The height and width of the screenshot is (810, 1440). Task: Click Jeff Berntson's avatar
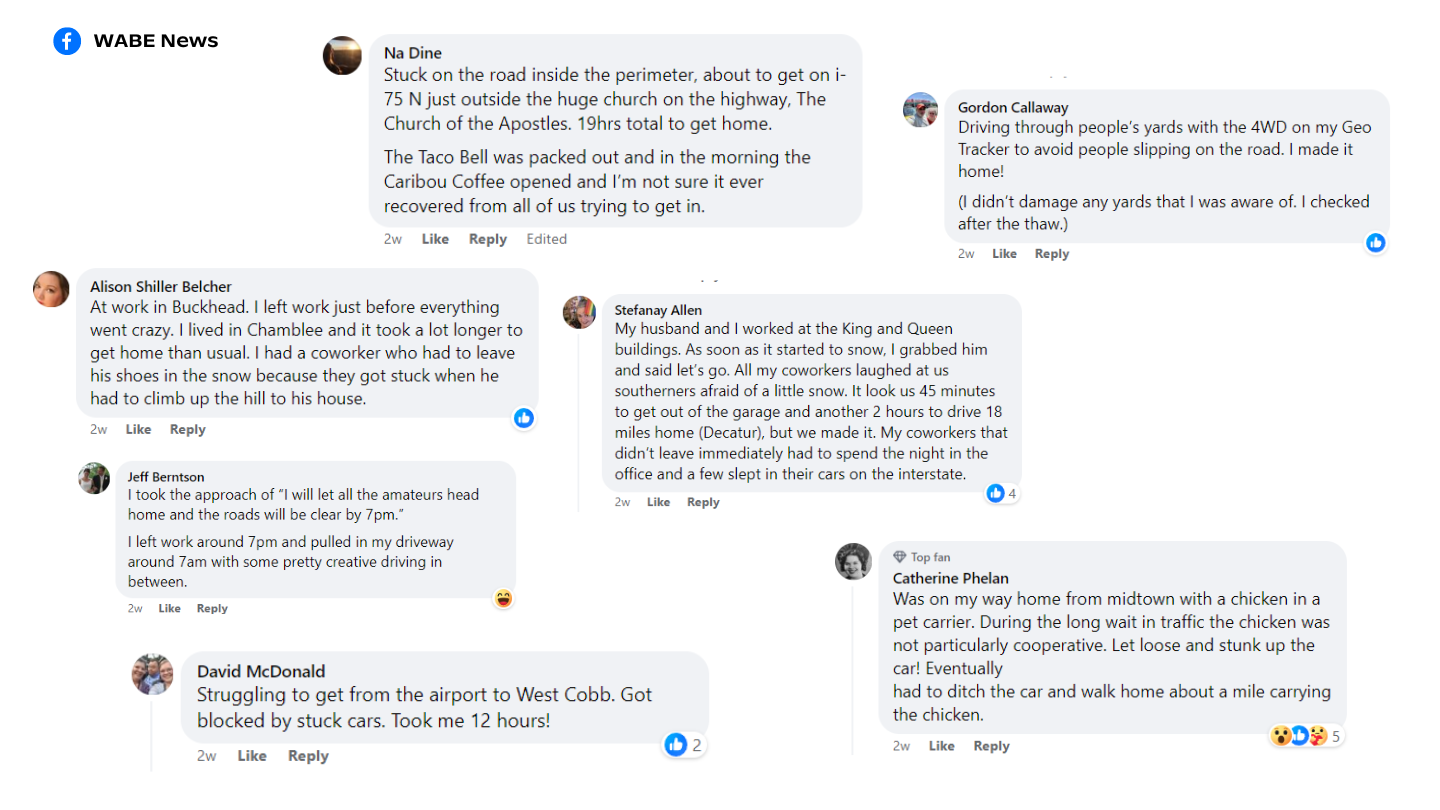94,478
